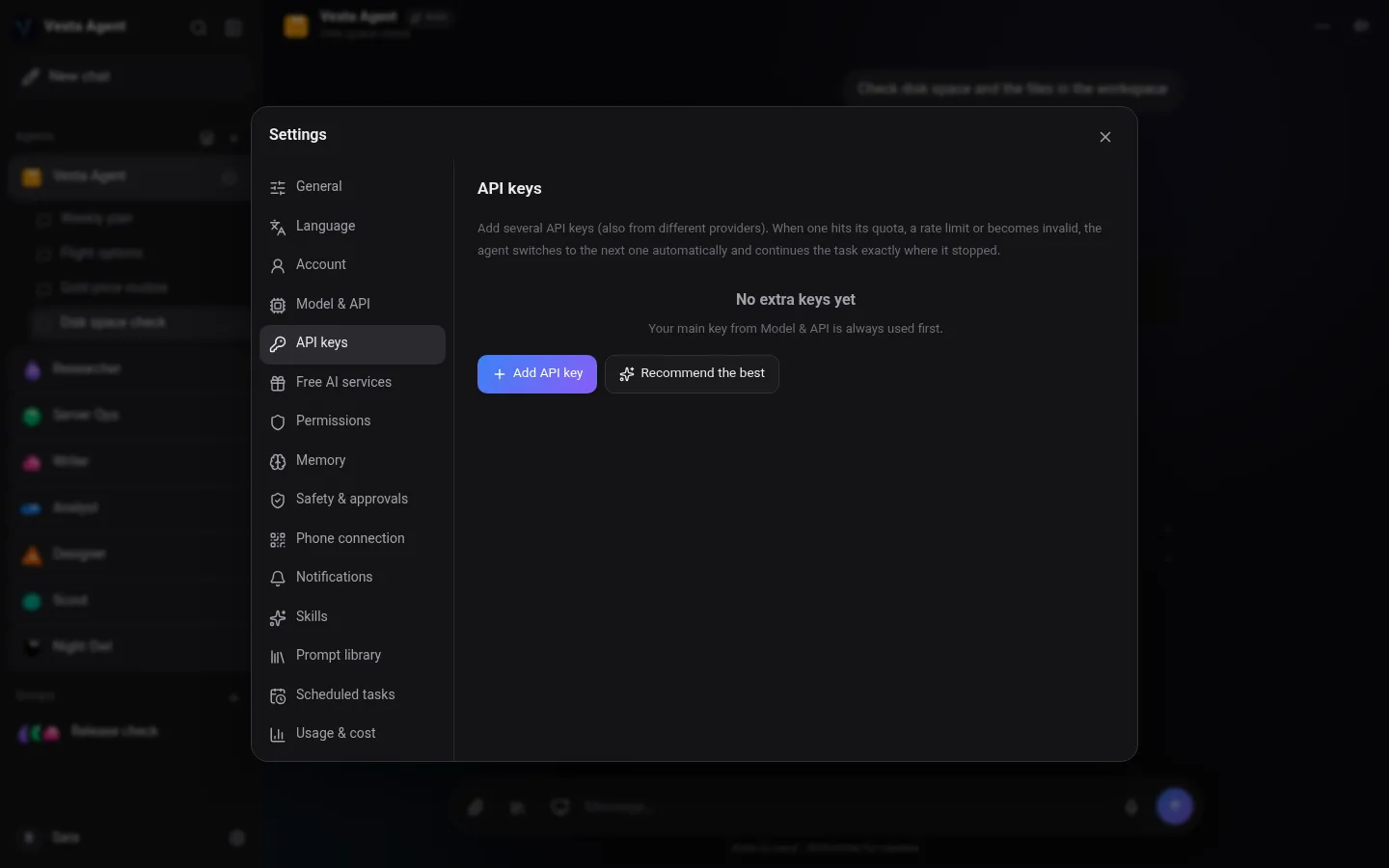Open the Release check group in background
Image resolution: width=1389 pixels, height=868 pixels.
pos(130,732)
